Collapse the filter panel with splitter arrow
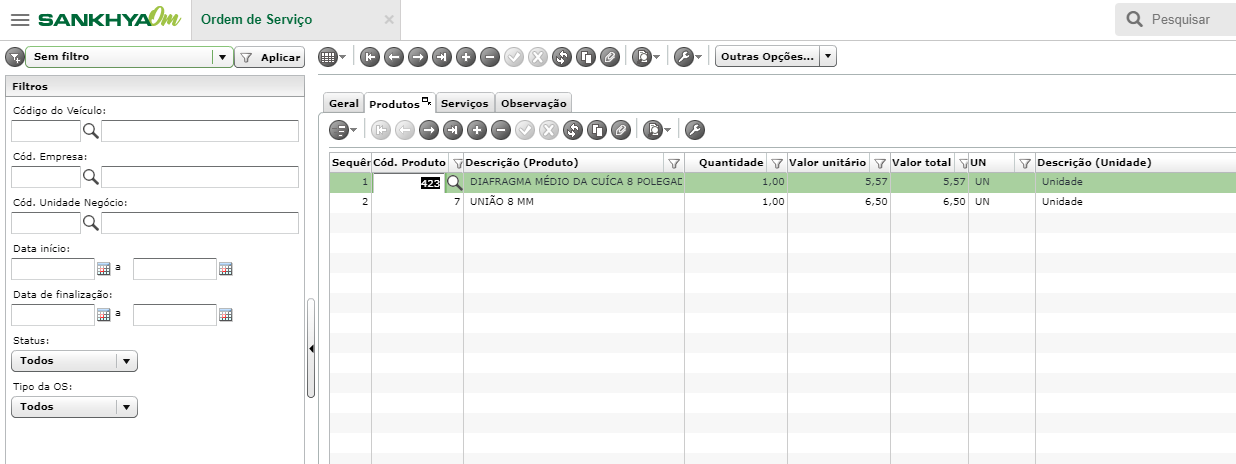Image resolution: width=1236 pixels, height=464 pixels. pos(311,348)
